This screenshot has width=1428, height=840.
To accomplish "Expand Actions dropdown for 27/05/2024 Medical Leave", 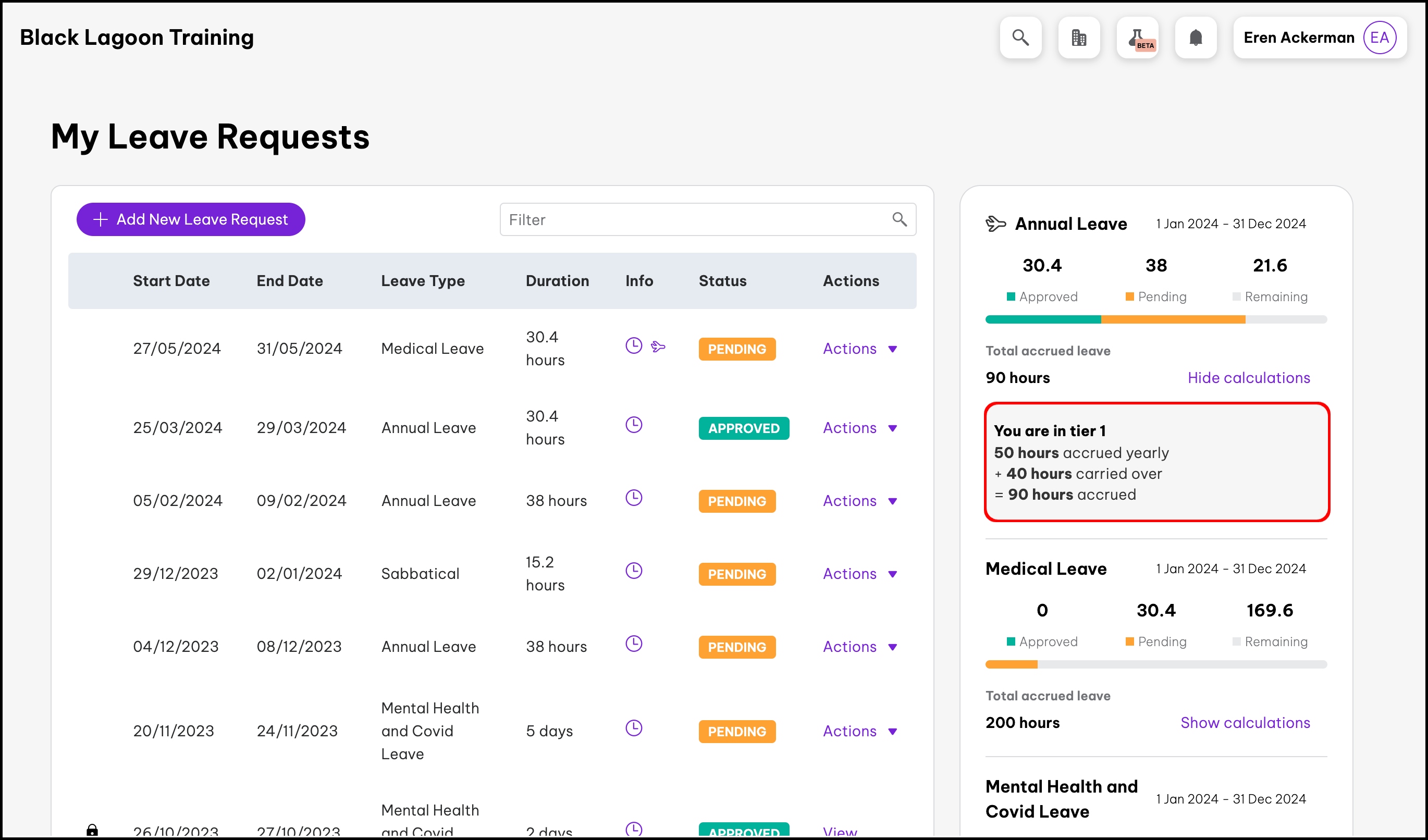I will [x=859, y=349].
